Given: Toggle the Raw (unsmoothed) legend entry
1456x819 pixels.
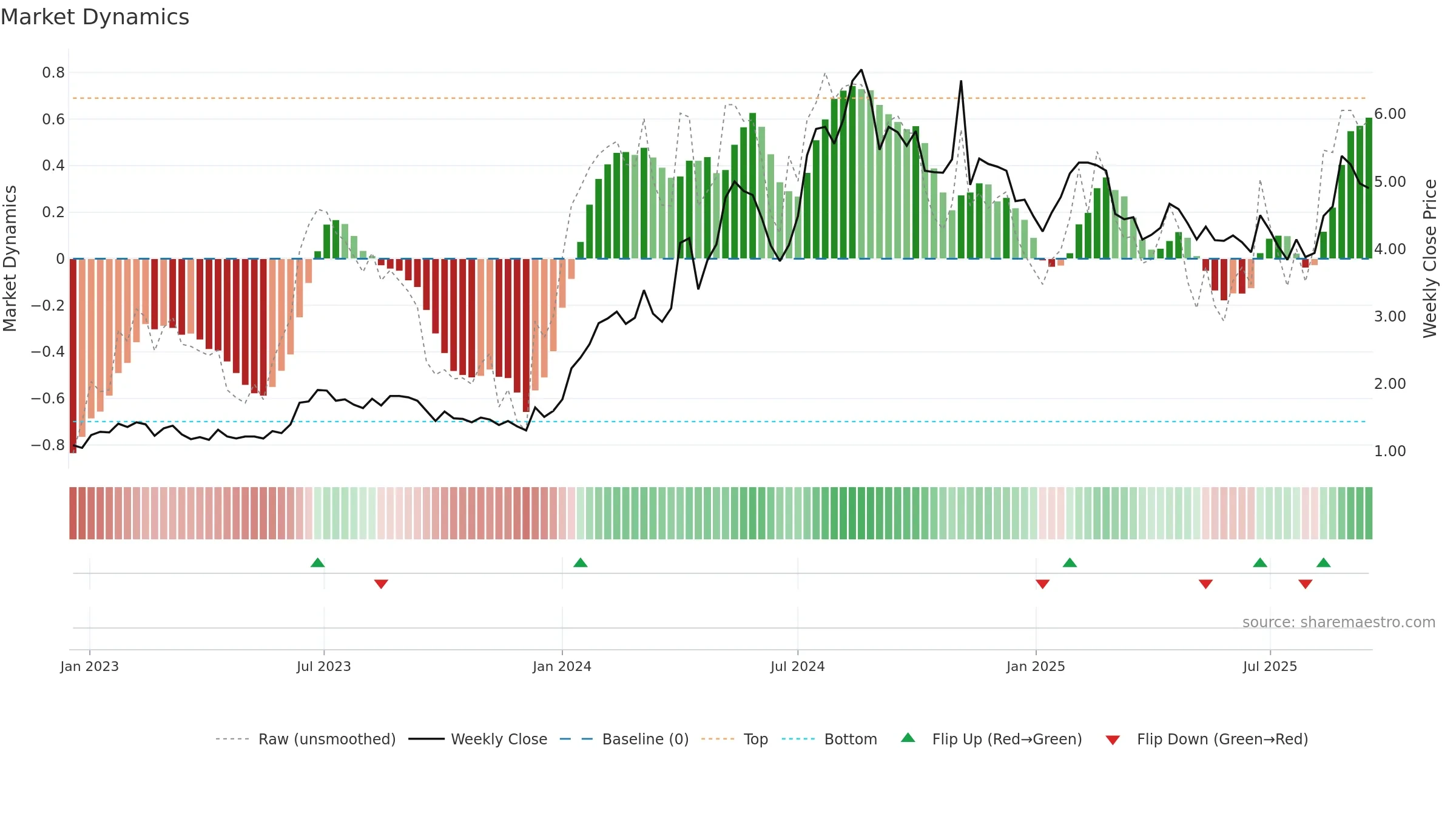Looking at the screenshot, I should coord(306,739).
